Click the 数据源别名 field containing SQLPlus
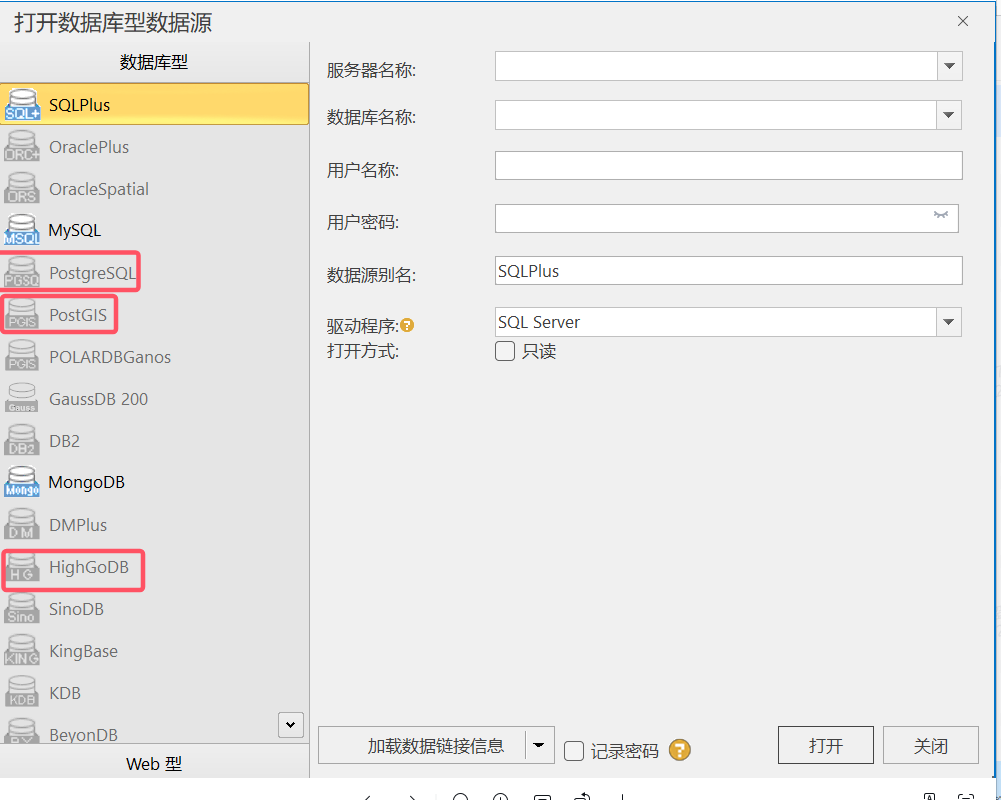 click(728, 271)
